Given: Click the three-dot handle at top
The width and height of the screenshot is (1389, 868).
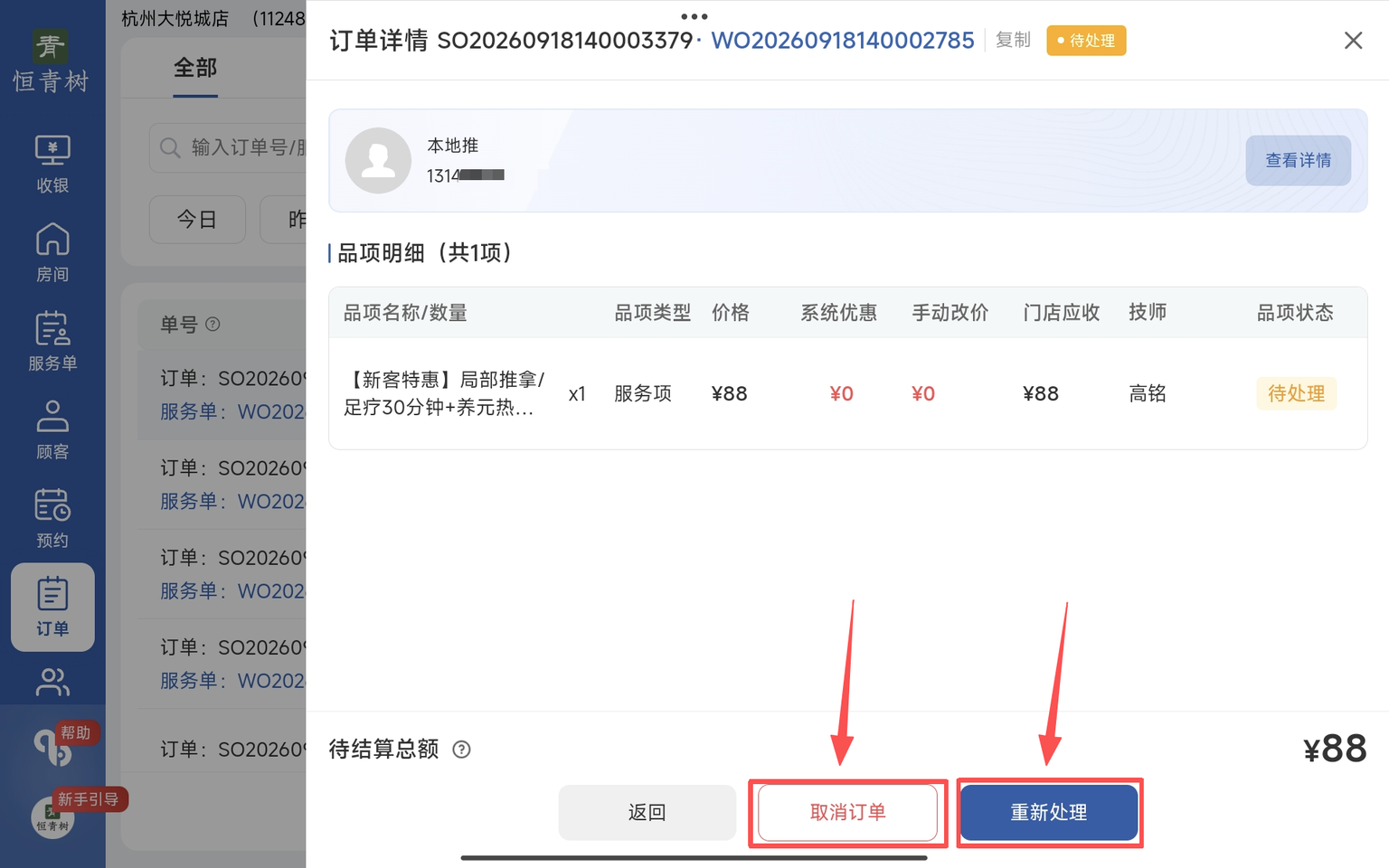Looking at the screenshot, I should click(694, 16).
